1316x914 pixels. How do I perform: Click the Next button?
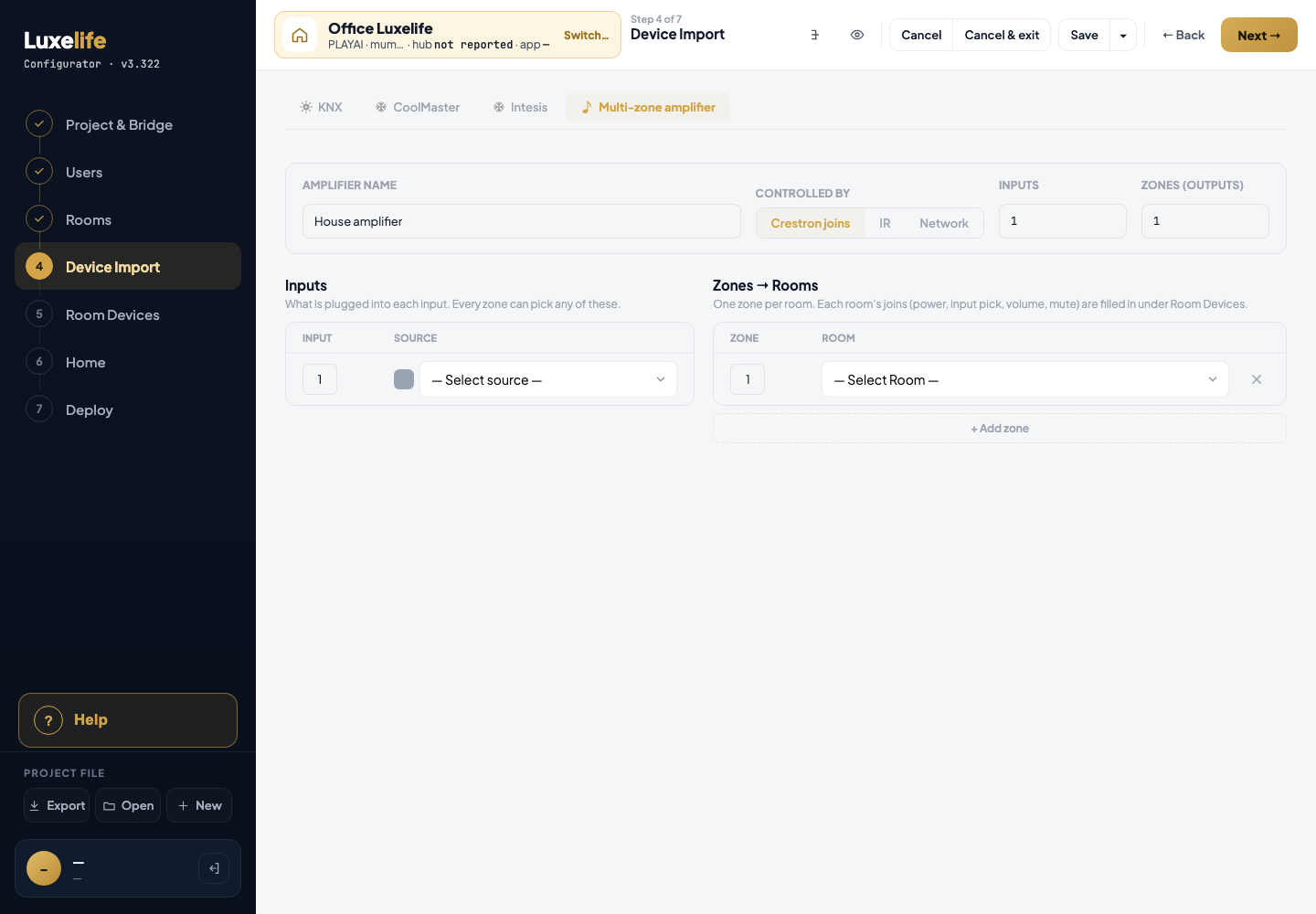(1259, 35)
